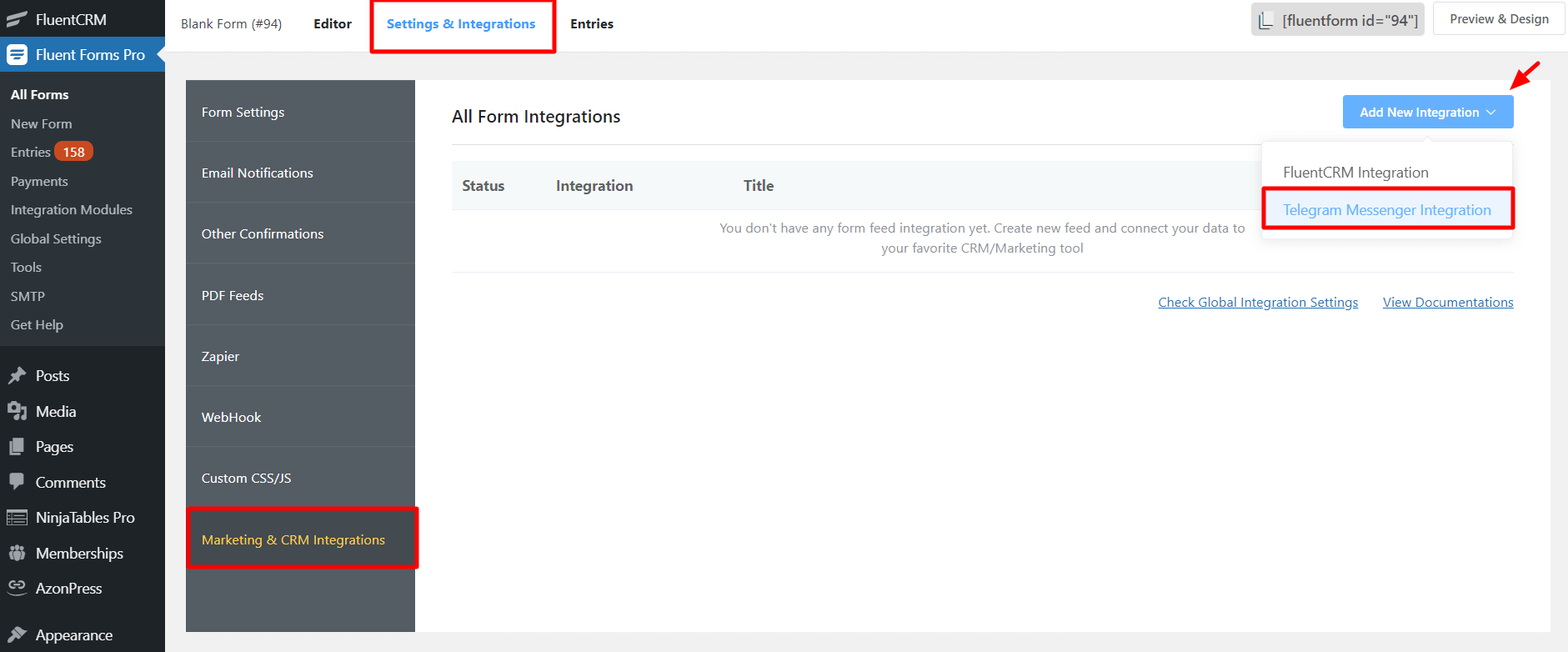1568x652 pixels.
Task: Click the Comments bubble icon
Action: pos(17,482)
